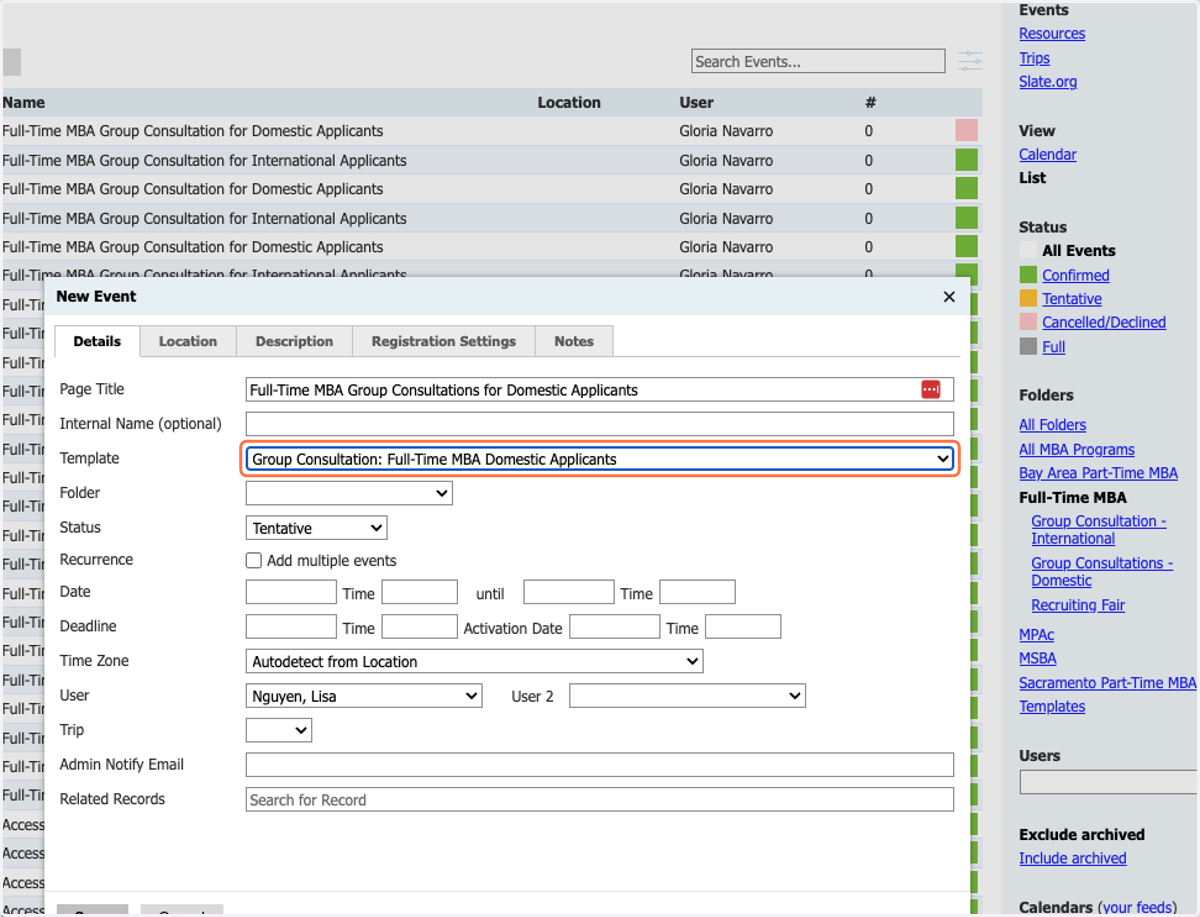
Task: Click the Users filter input field
Action: pos(1108,782)
